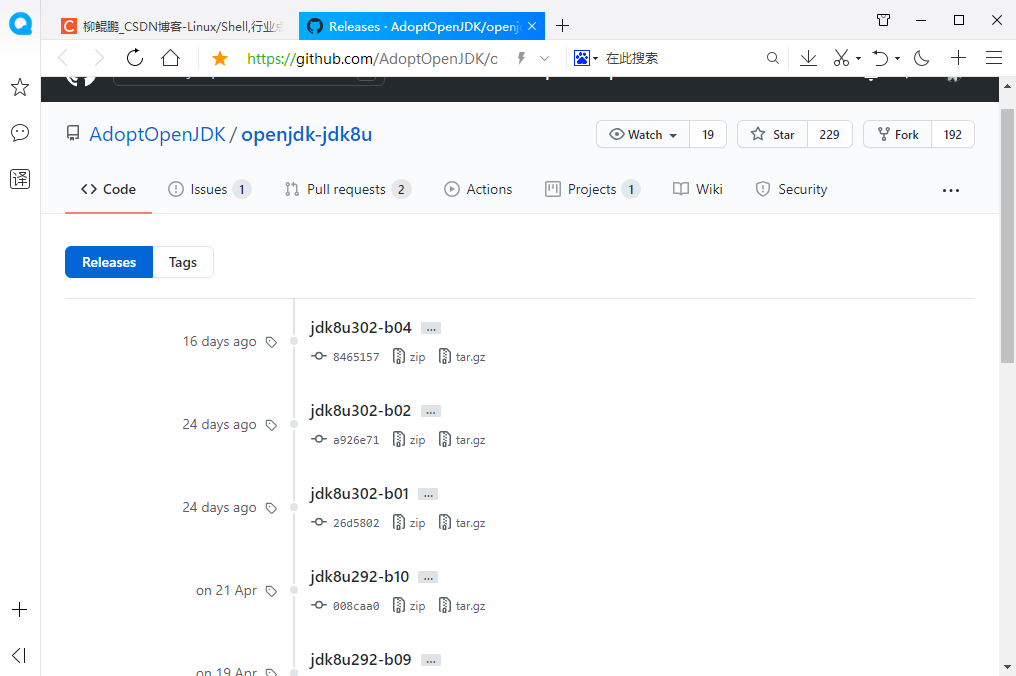Expand the screenshot tool dropdown arrow

point(859,59)
